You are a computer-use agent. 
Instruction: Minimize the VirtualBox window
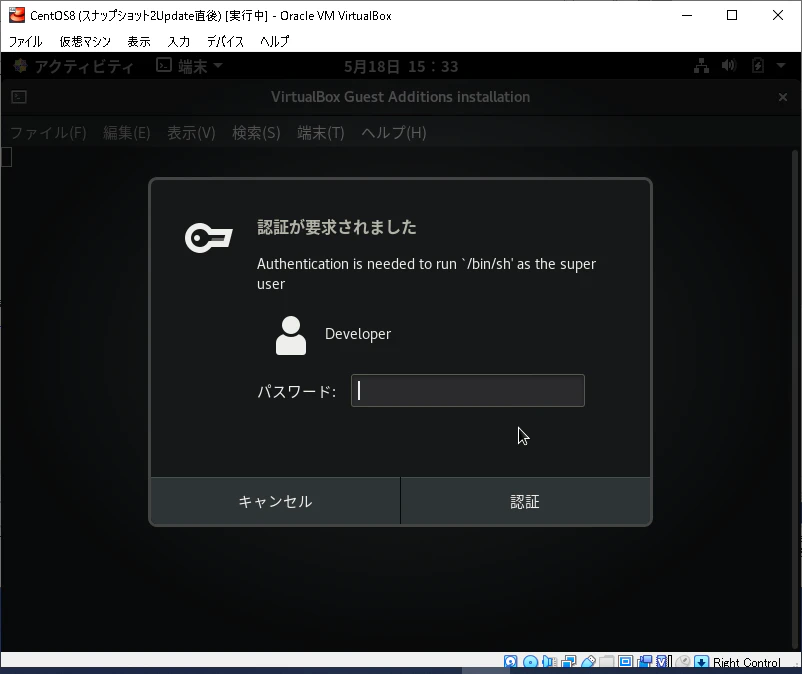coord(687,15)
